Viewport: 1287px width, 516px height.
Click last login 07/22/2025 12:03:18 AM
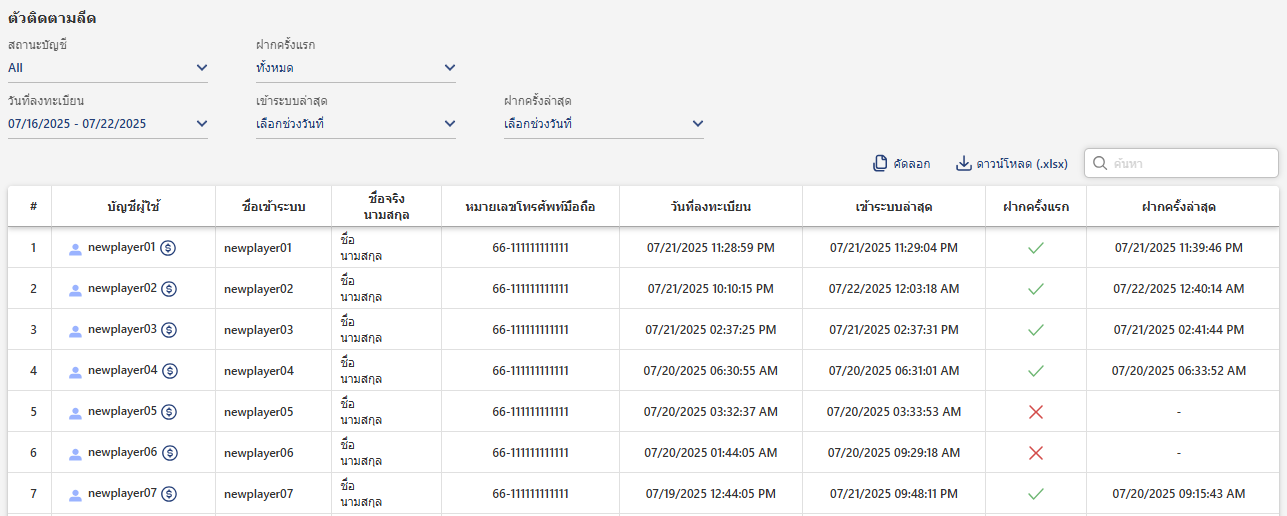894,289
